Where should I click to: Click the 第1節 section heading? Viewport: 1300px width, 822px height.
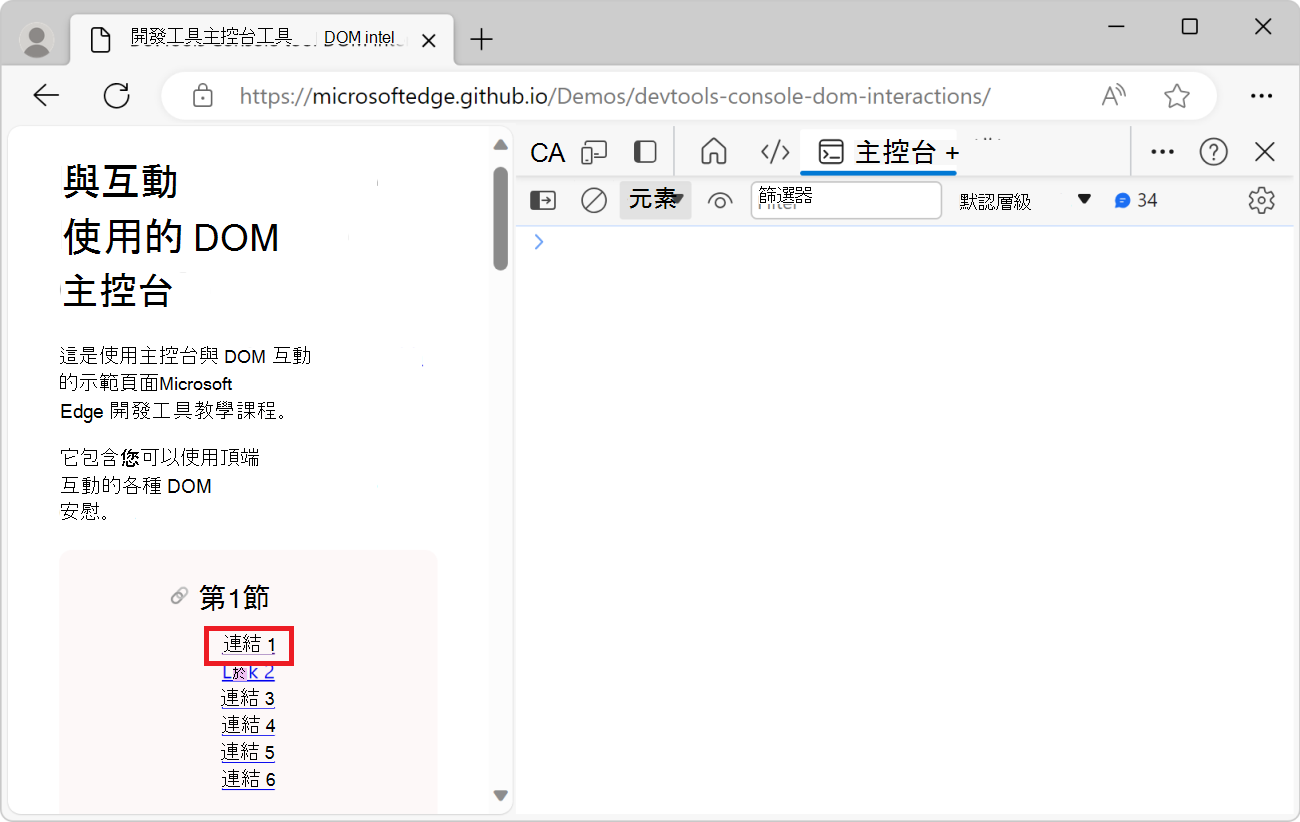pos(234,598)
